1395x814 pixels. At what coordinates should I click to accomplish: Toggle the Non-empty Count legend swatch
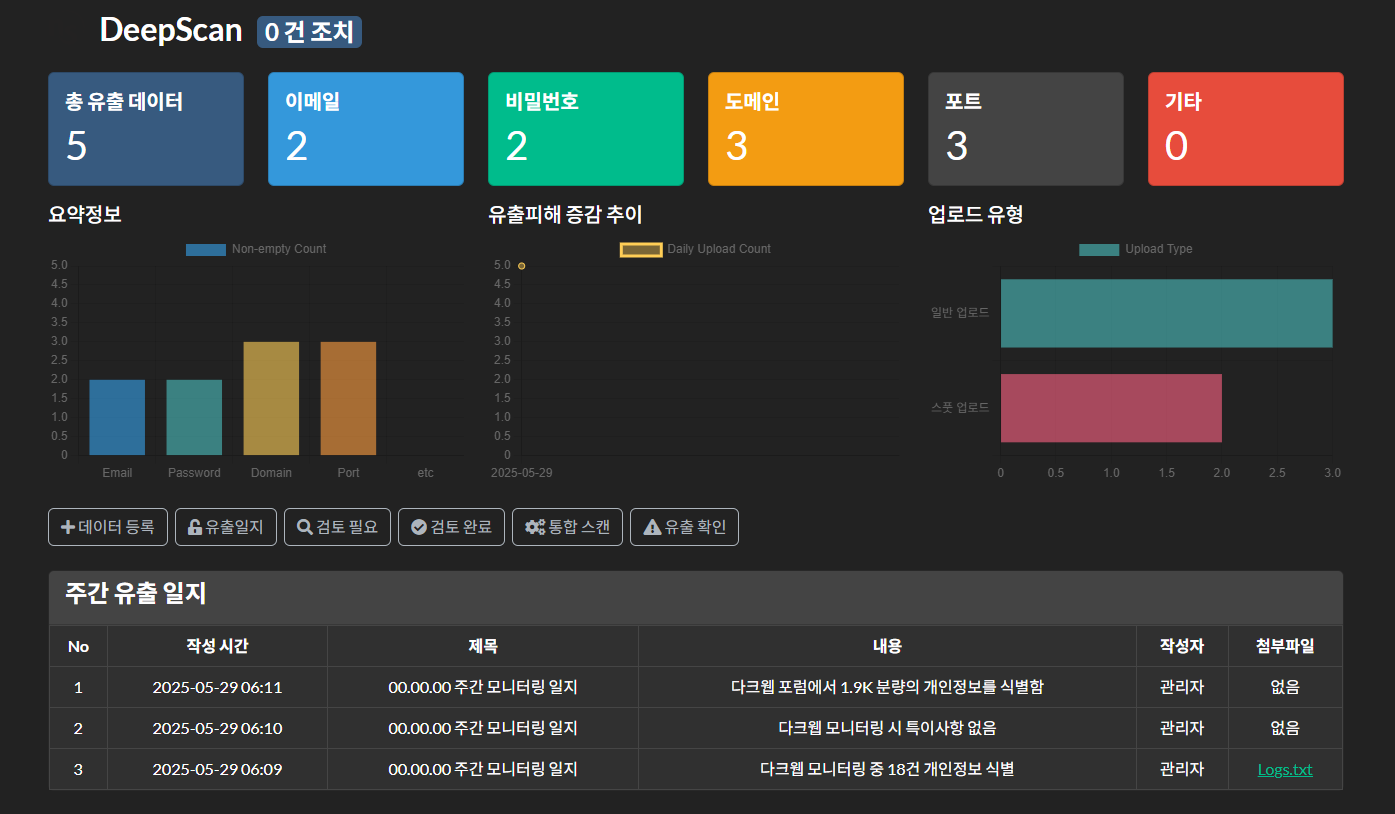tap(205, 249)
